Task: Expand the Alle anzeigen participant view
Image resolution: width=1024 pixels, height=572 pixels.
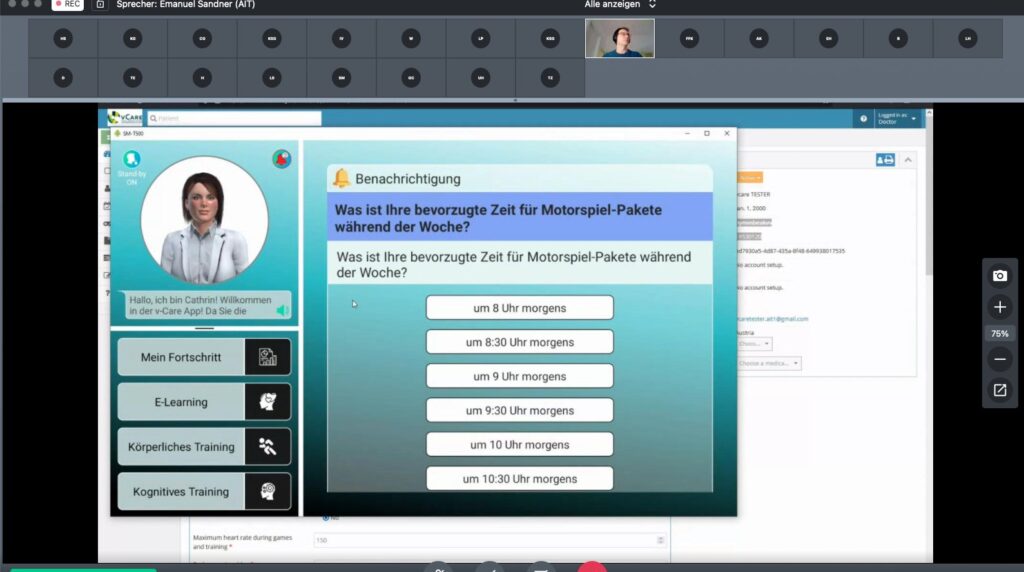Action: (x=620, y=4)
